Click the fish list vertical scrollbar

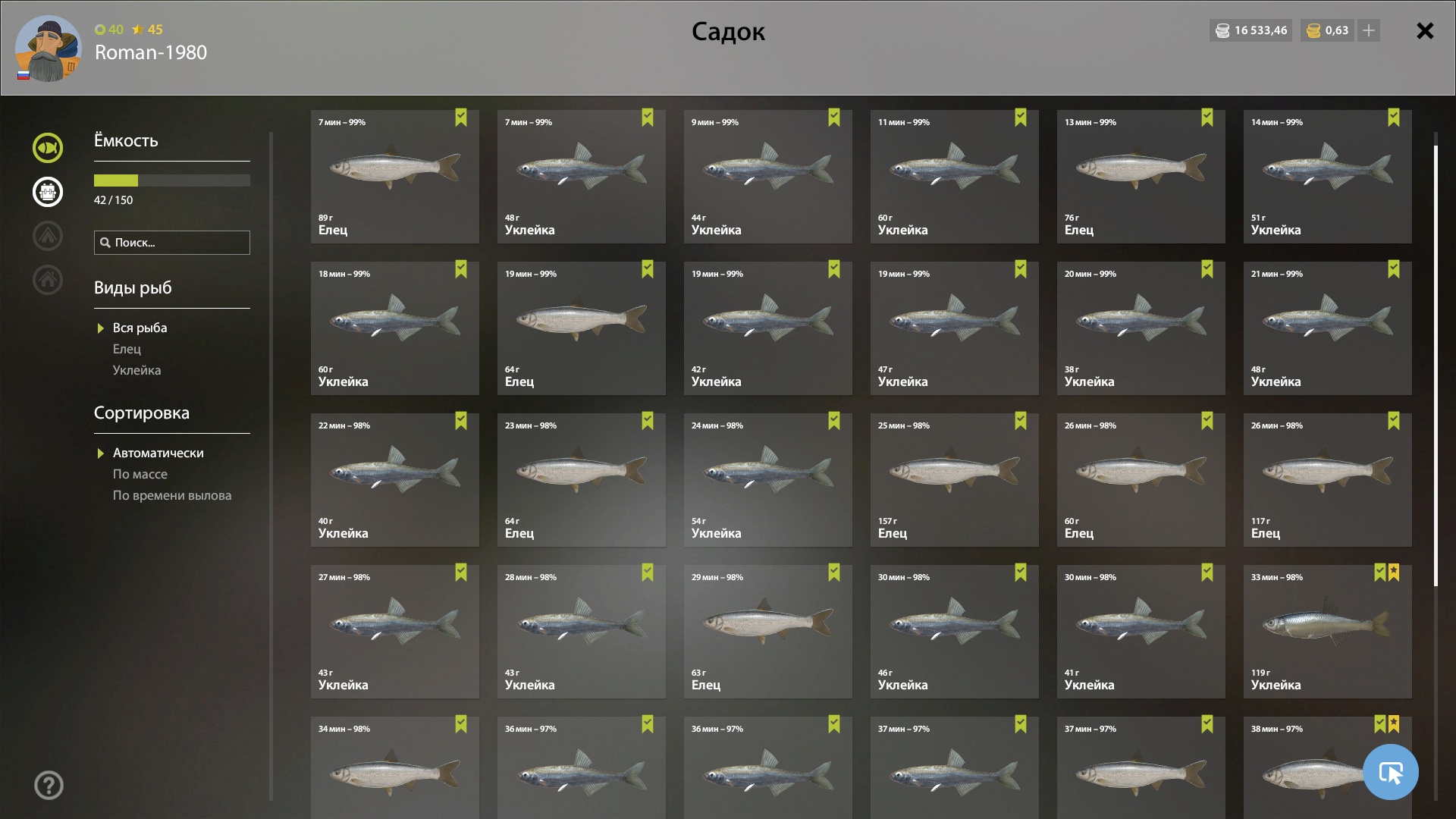click(x=1436, y=366)
